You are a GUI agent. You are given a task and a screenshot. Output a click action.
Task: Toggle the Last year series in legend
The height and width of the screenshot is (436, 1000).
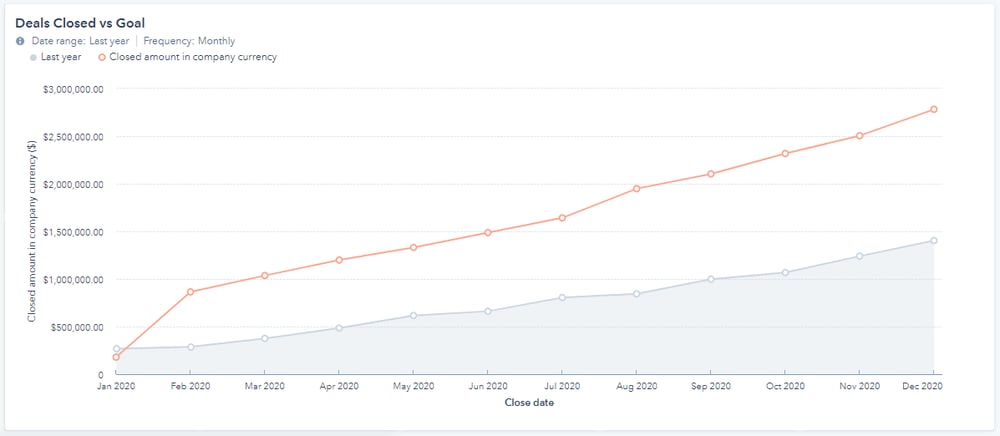tap(56, 57)
